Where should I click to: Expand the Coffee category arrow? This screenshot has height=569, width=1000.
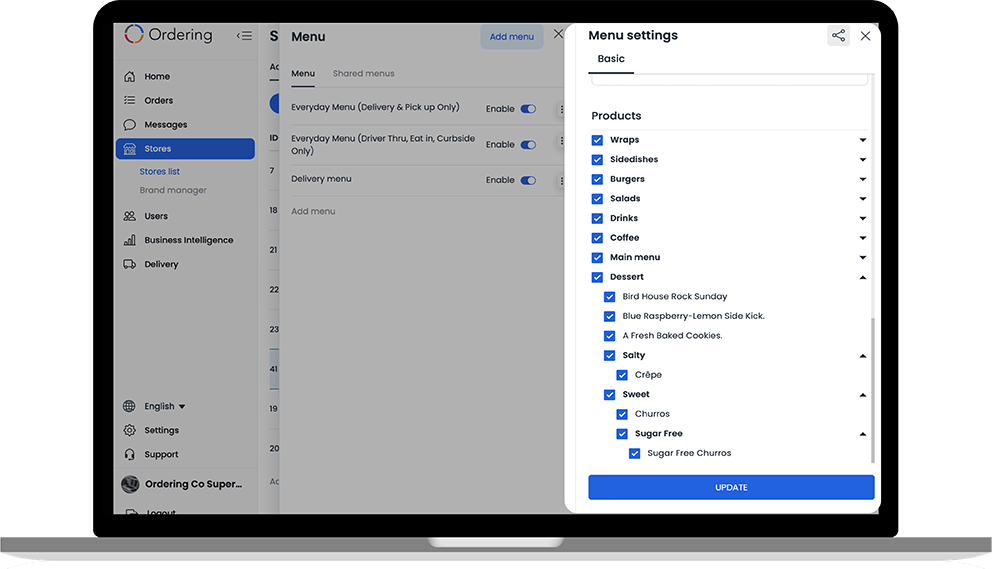coord(862,238)
